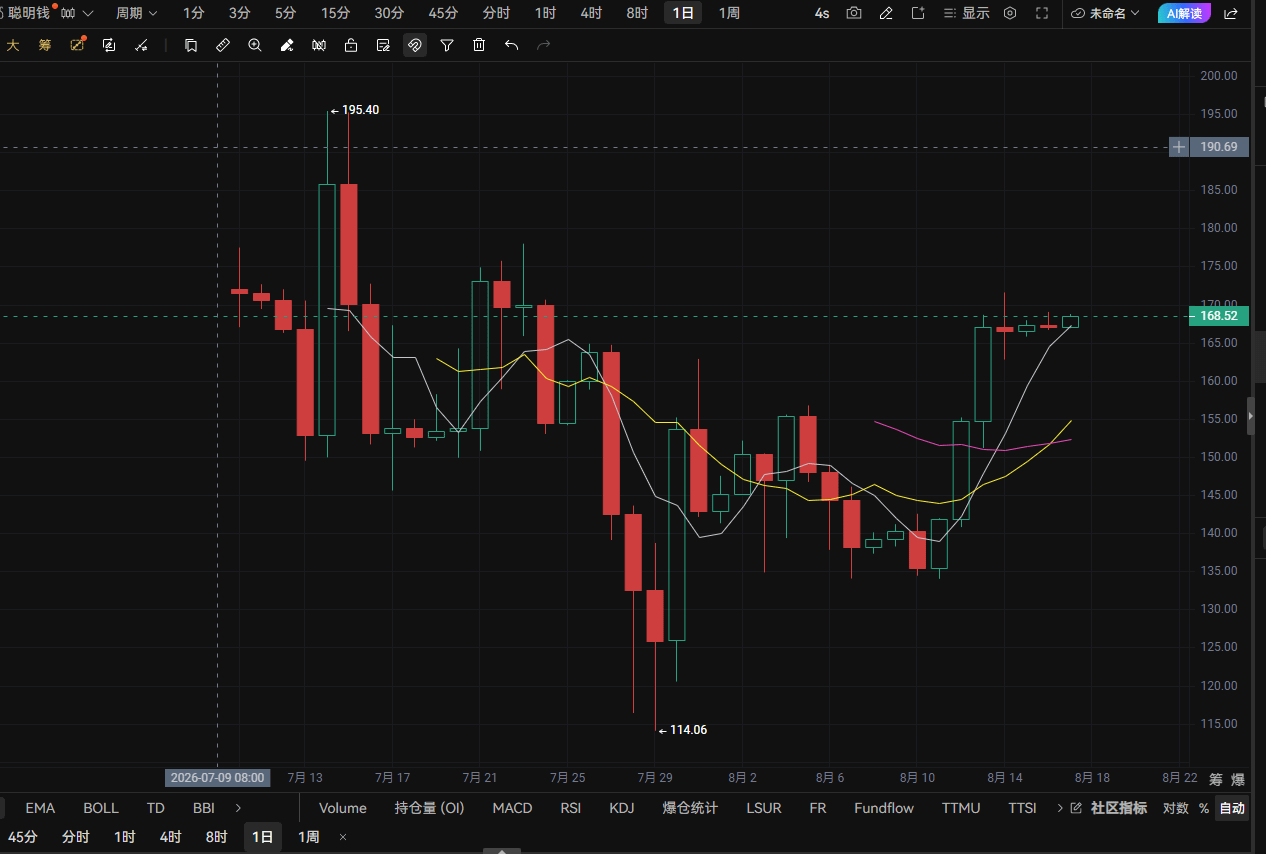Click the AI解读 button
The height and width of the screenshot is (854, 1266).
[1184, 13]
